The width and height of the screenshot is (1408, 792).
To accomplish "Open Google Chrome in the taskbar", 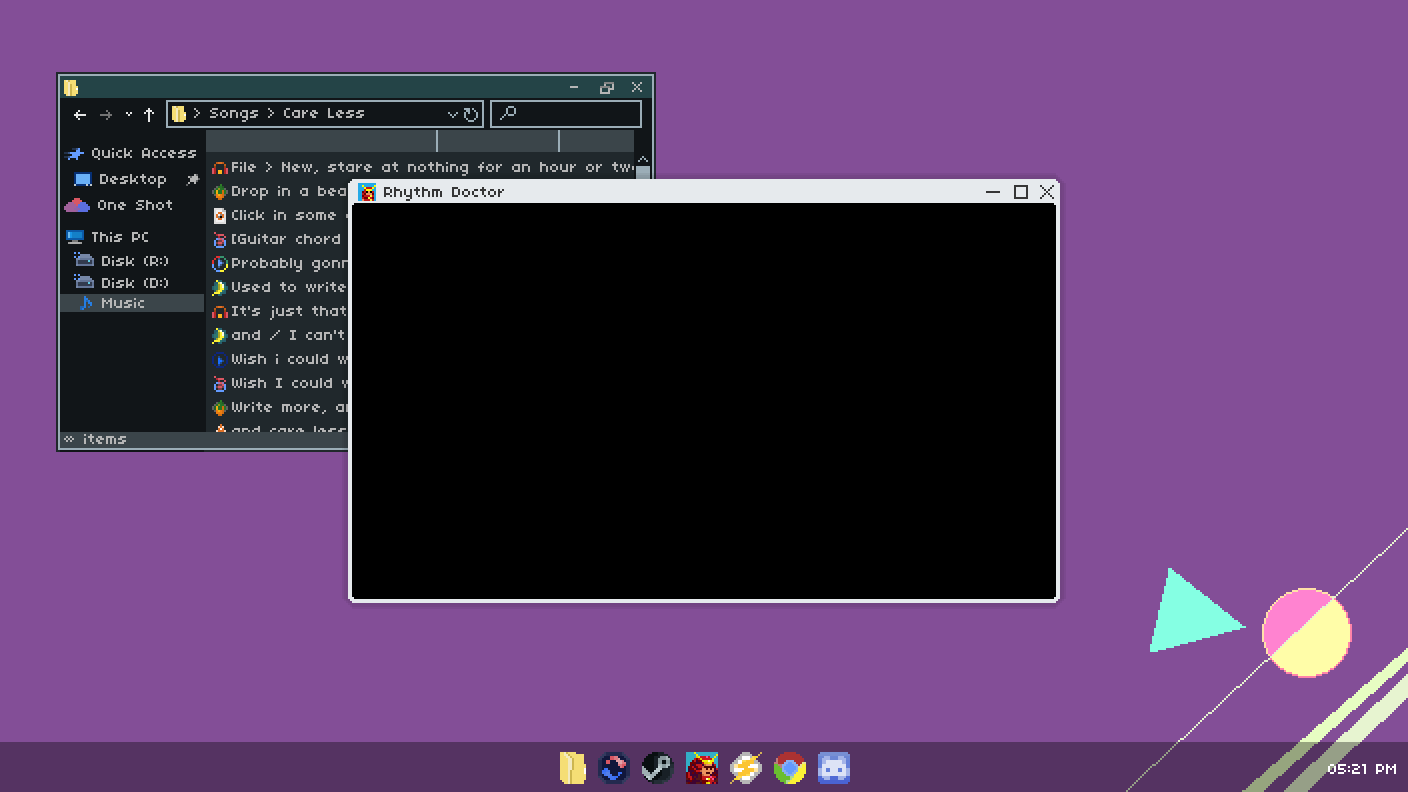I will 789,768.
